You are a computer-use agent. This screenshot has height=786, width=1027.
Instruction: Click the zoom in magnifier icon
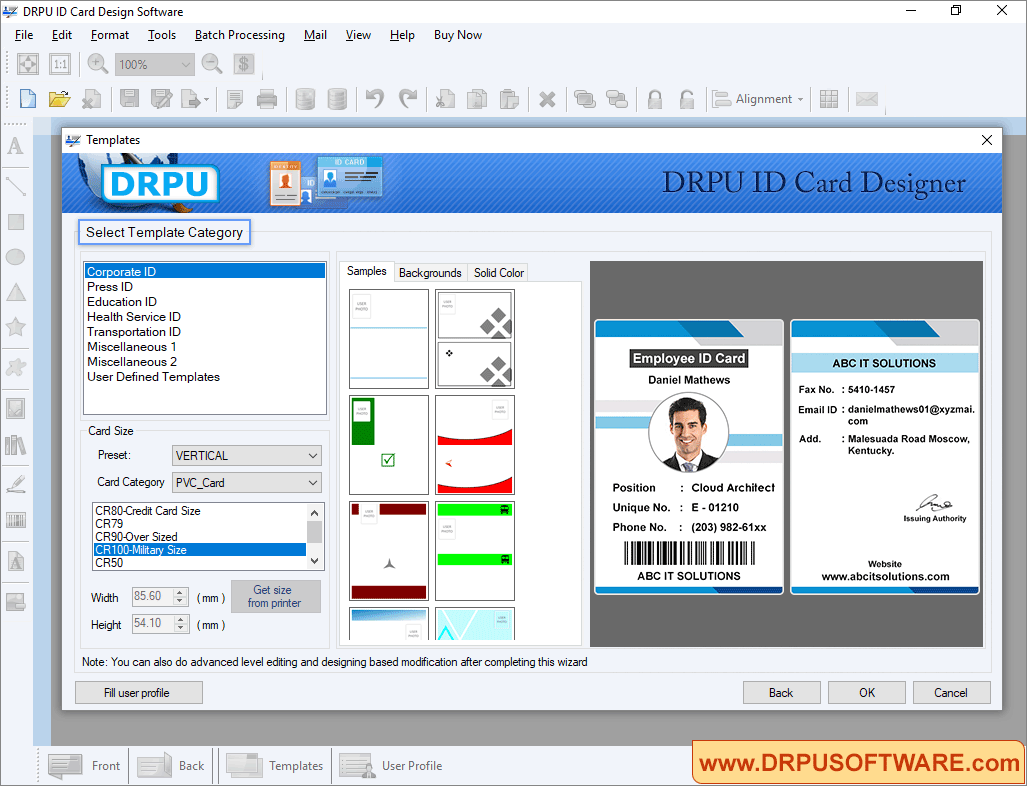pos(98,64)
